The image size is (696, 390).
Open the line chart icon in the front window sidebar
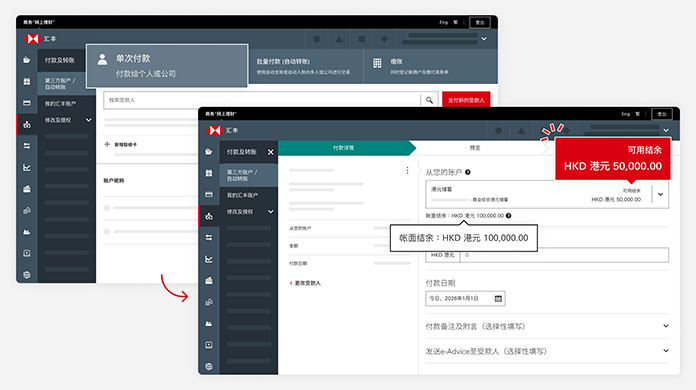coord(209,259)
